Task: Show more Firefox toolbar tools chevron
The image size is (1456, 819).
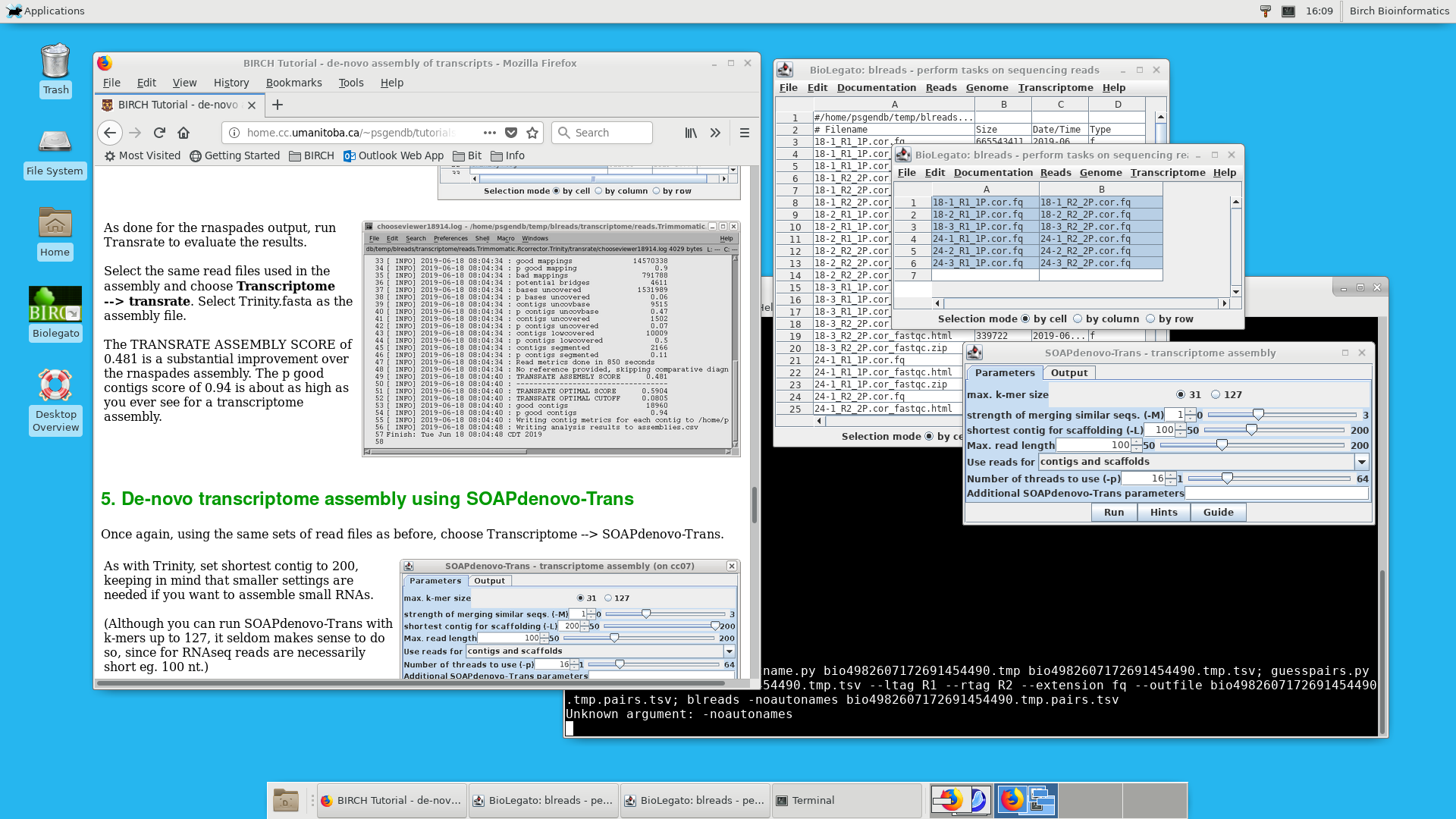Action: click(715, 133)
